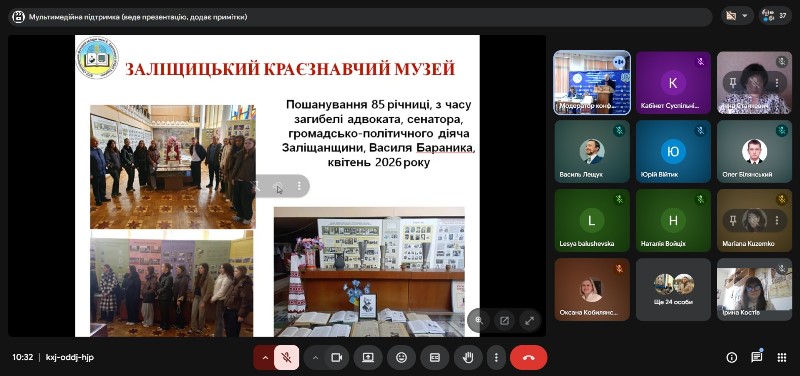Viewport: 800px width, 376px height.
Task: Click the museum display case photo in slide
Action: [369, 271]
